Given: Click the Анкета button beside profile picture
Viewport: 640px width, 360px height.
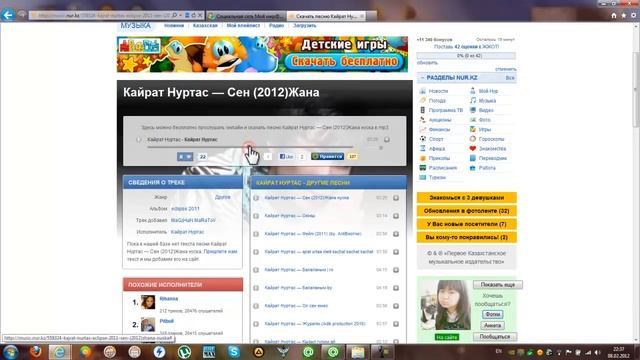Looking at the screenshot, I should tap(492, 325).
